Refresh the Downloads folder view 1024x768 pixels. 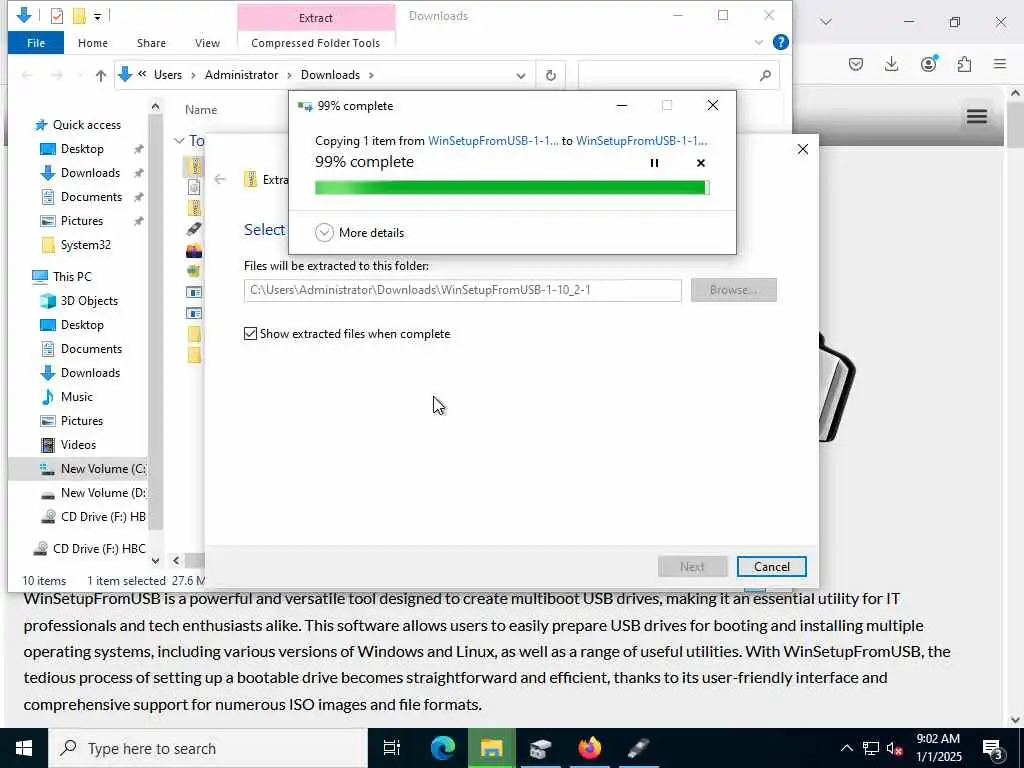point(551,76)
